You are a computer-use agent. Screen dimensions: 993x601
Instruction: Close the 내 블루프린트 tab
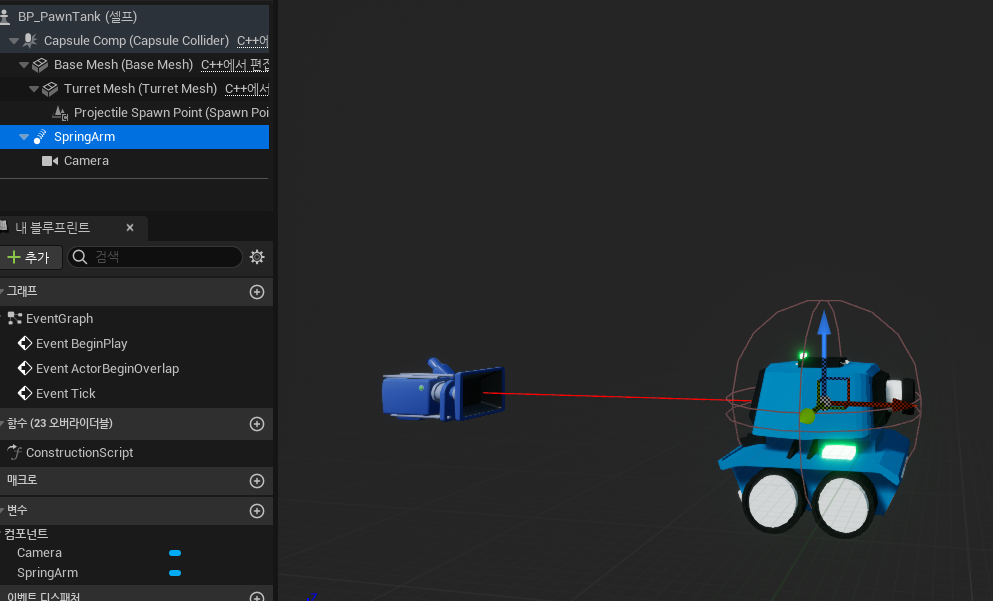pos(130,227)
